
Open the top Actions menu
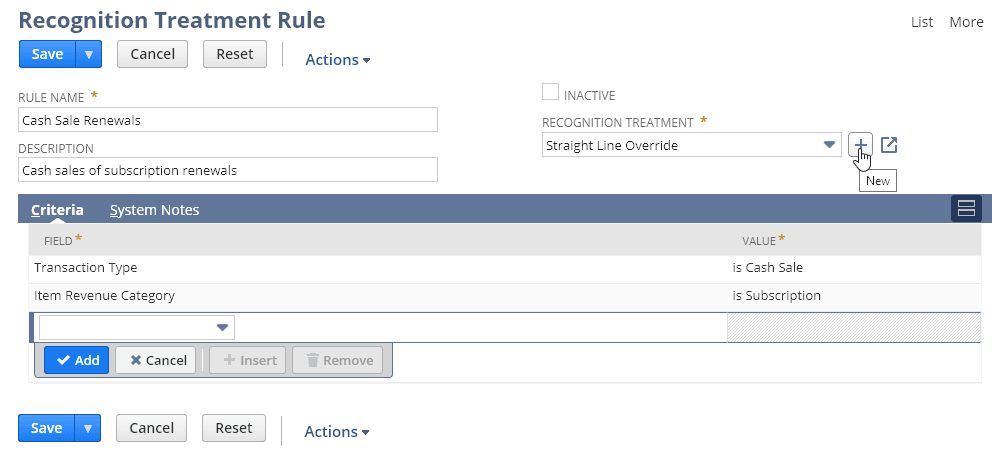click(337, 60)
